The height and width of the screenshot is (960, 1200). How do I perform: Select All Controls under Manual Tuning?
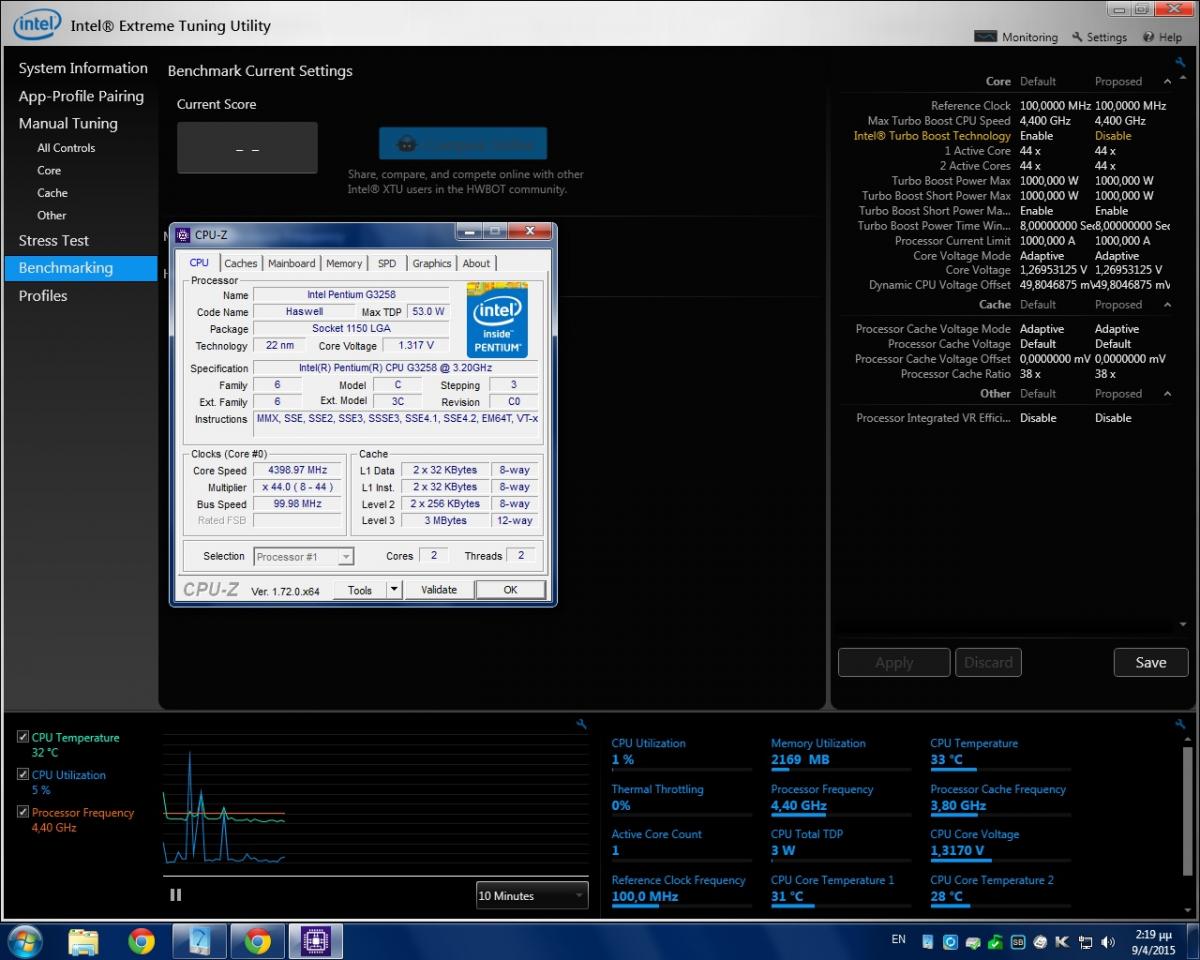pyautogui.click(x=66, y=147)
